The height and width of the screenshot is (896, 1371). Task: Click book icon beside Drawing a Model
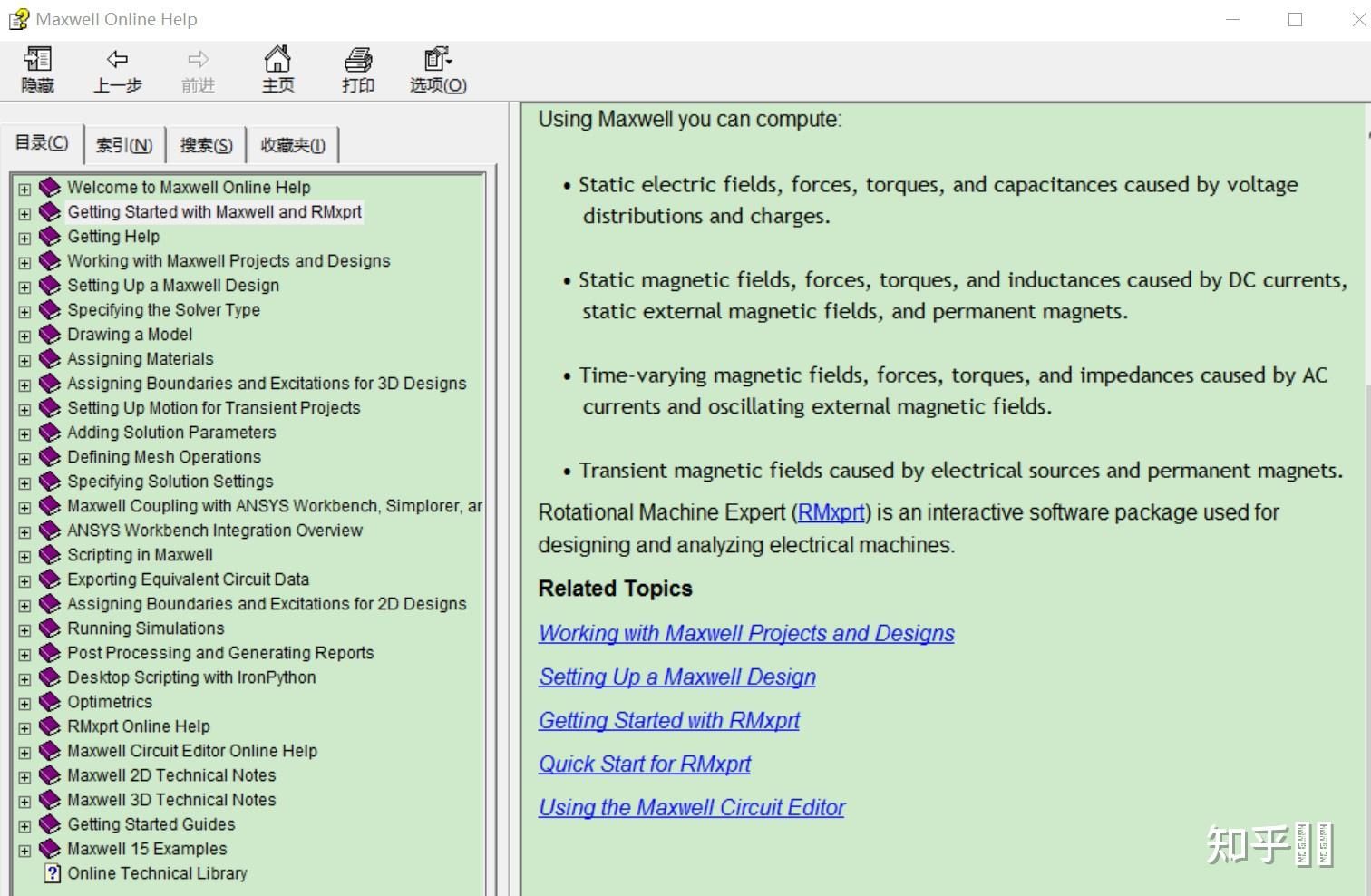tap(50, 335)
